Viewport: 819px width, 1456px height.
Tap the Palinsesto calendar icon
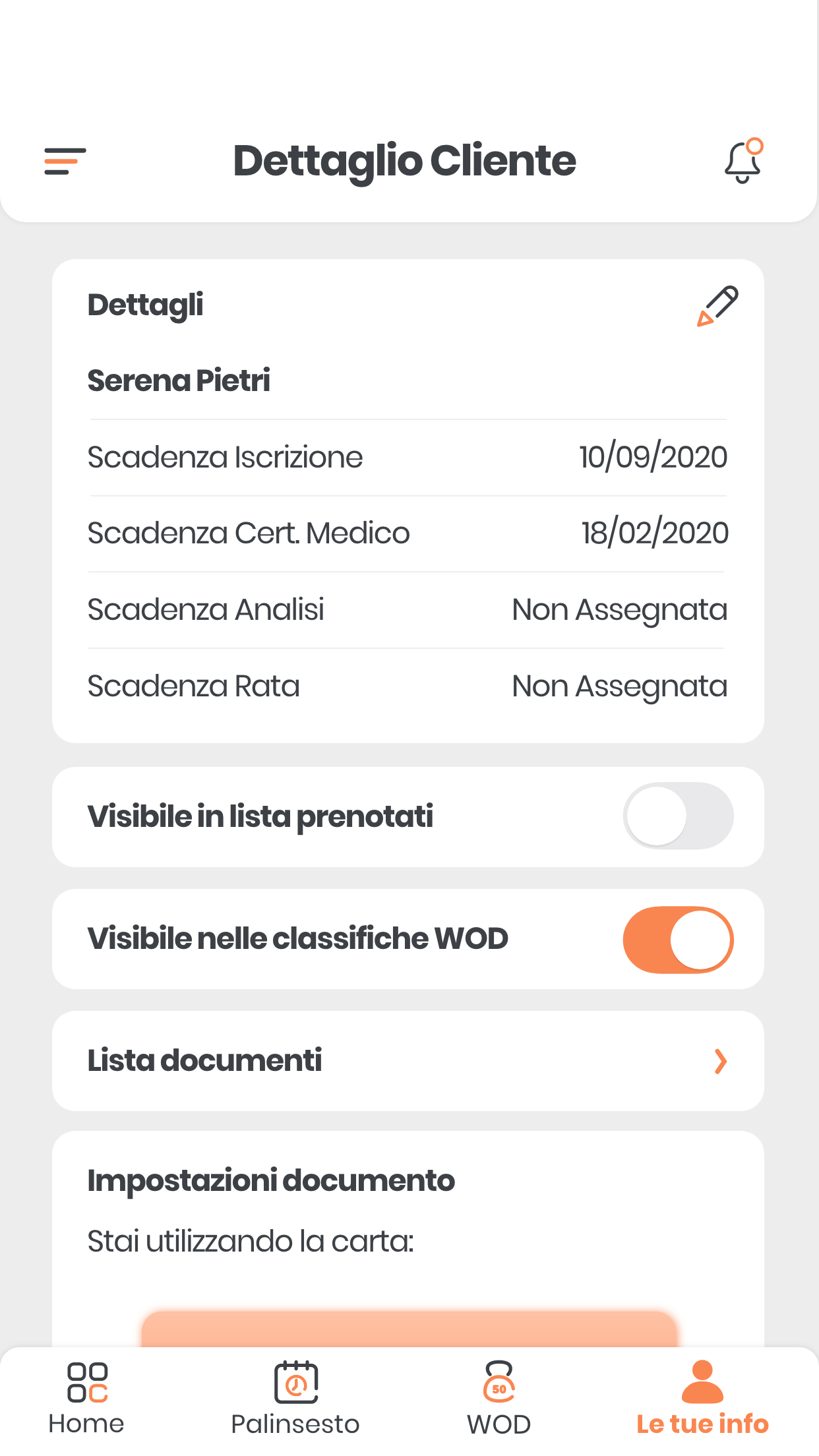pos(296,1383)
